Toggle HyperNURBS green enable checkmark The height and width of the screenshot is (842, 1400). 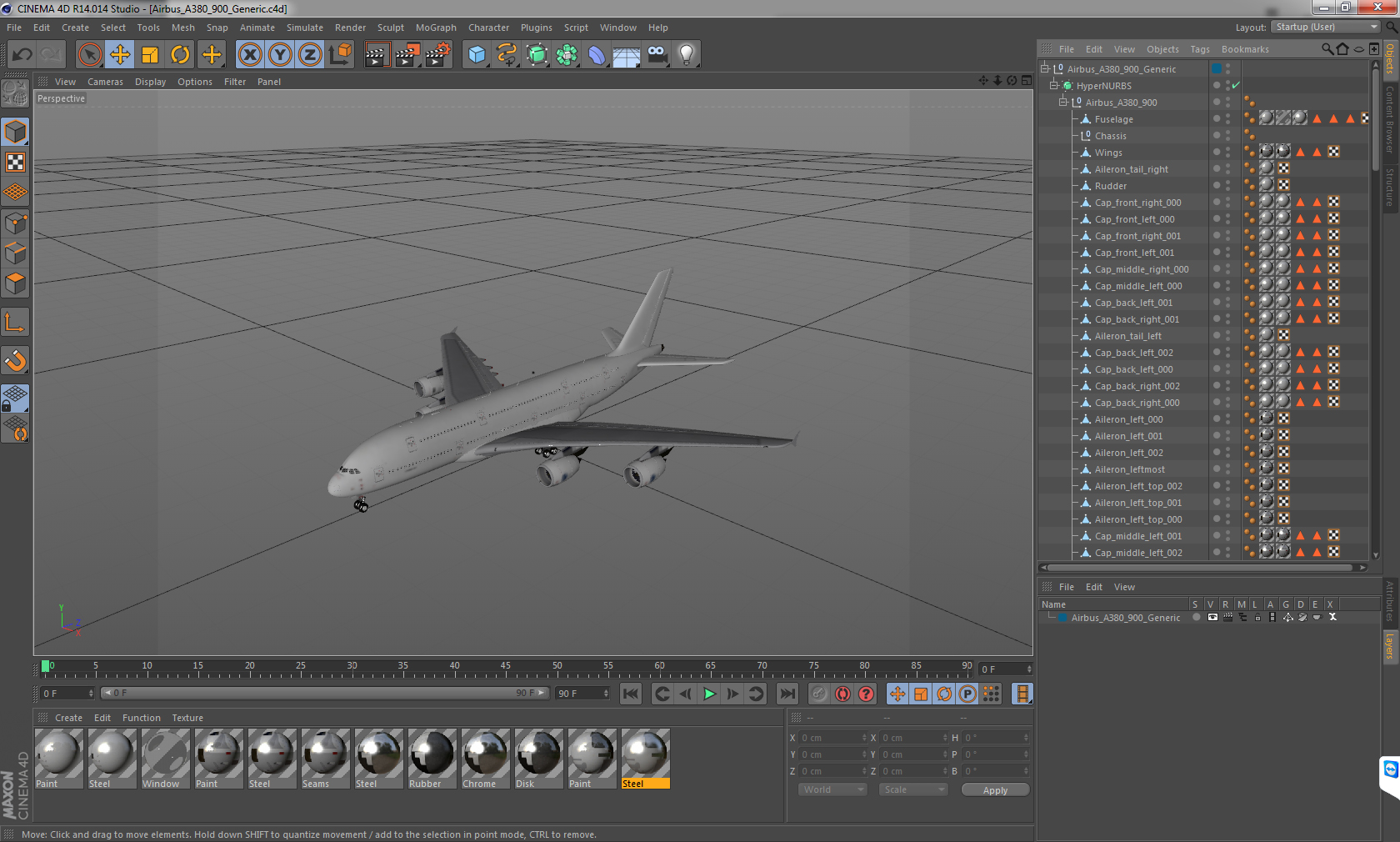pyautogui.click(x=1237, y=85)
